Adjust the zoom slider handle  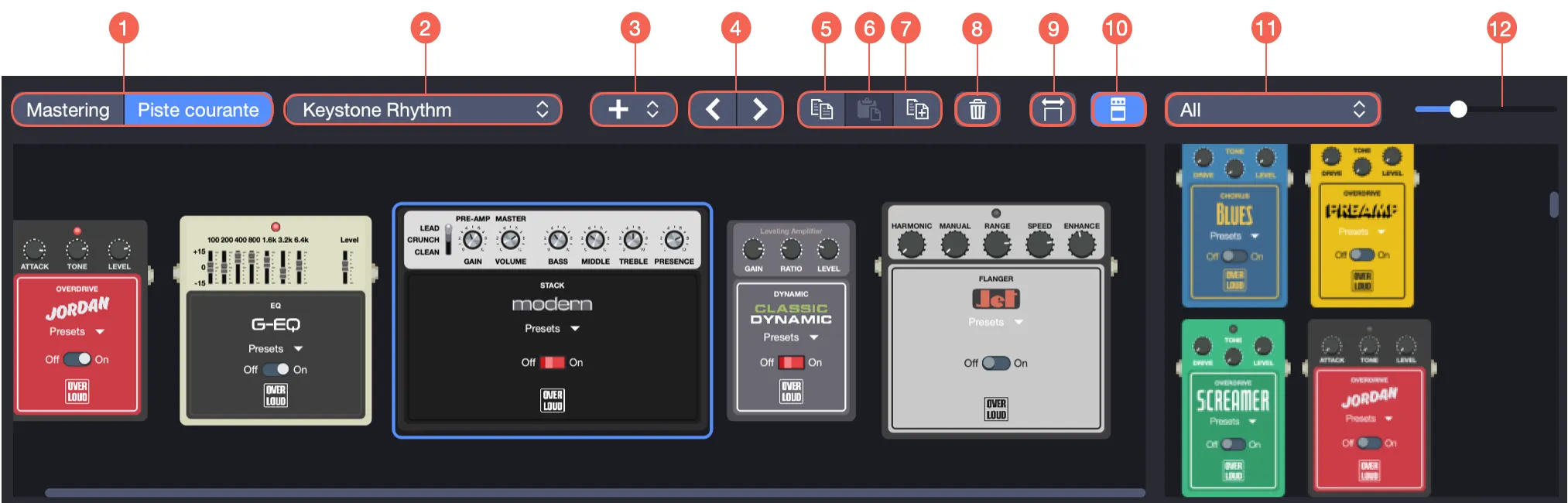click(x=1458, y=109)
